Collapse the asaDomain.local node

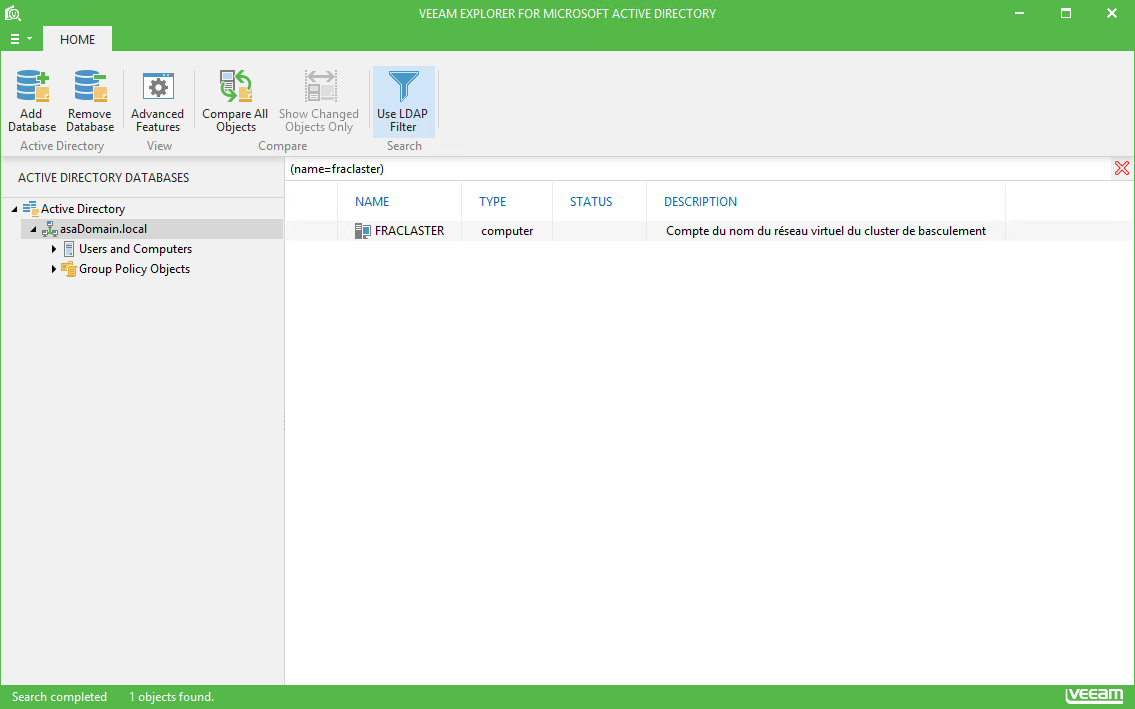(x=33, y=229)
